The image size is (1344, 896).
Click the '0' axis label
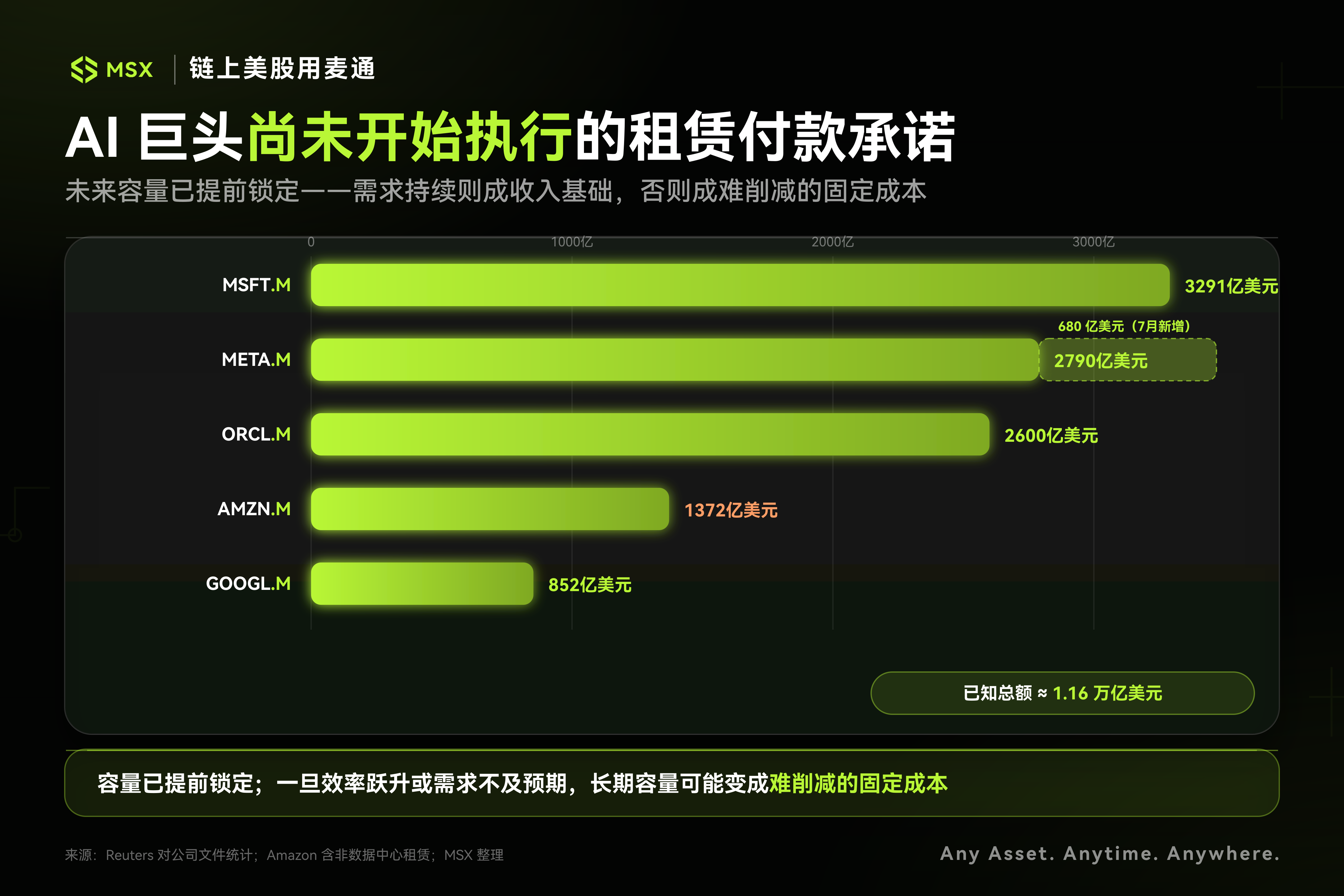[311, 242]
